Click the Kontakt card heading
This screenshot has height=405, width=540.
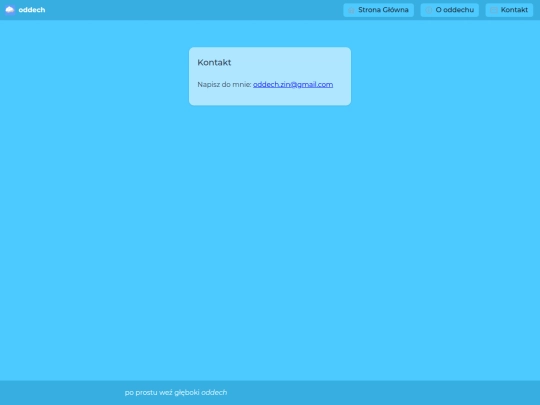point(214,62)
